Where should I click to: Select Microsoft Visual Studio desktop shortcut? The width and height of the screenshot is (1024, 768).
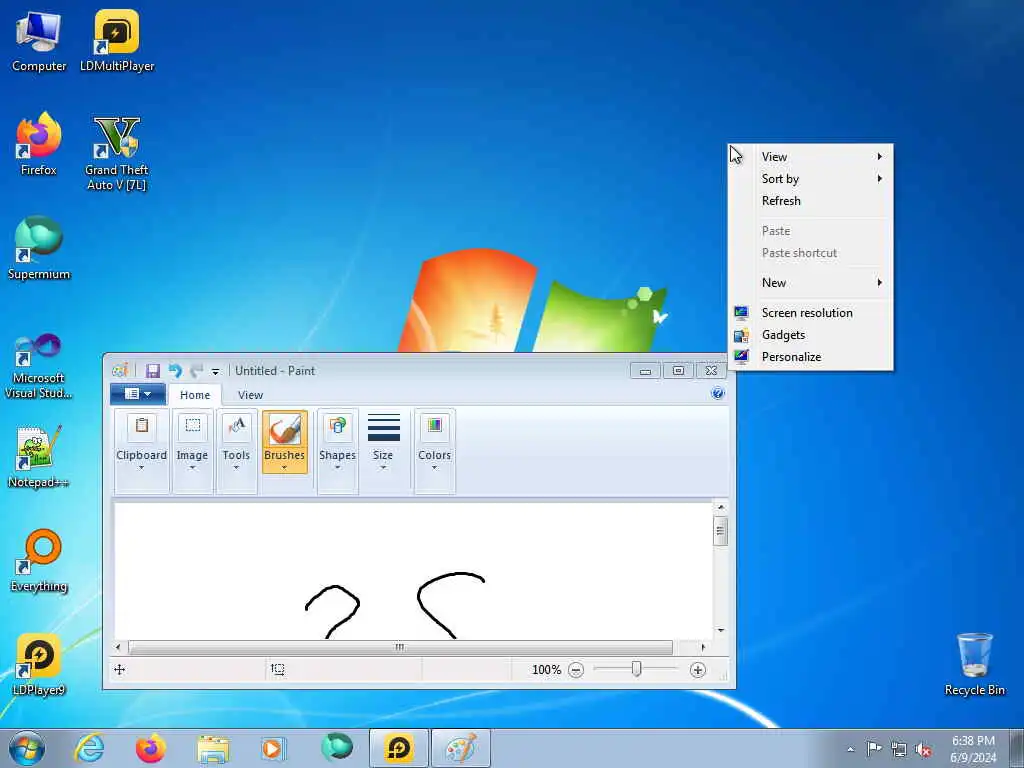point(39,366)
